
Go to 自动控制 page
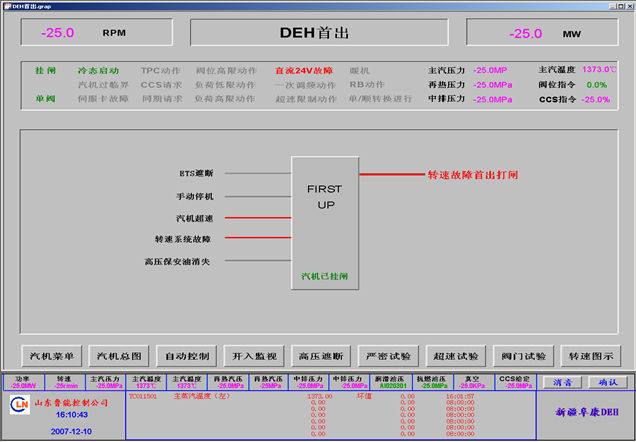coord(187,356)
